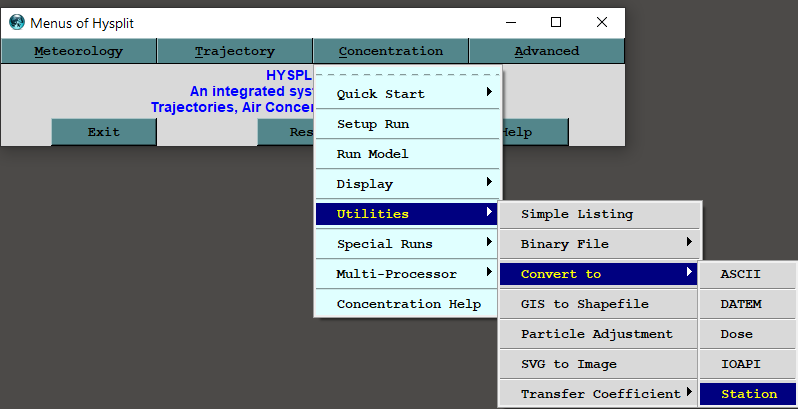Expand the Binary File submenu

pyautogui.click(x=600, y=244)
